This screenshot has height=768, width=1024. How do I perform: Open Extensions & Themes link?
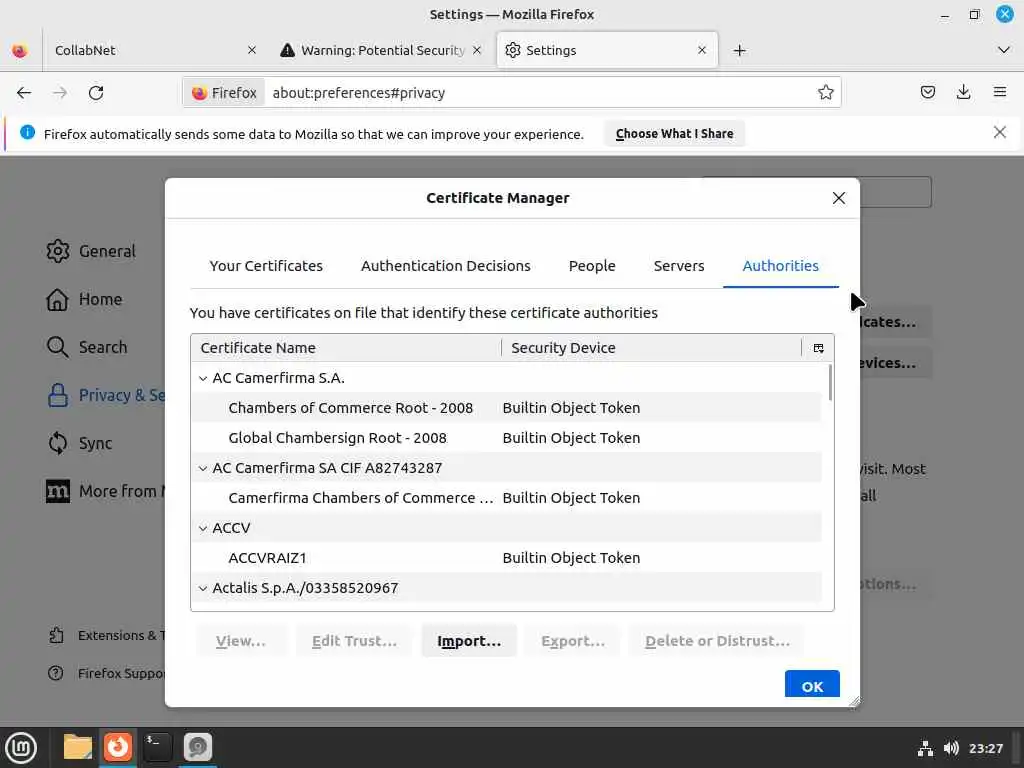coord(106,635)
